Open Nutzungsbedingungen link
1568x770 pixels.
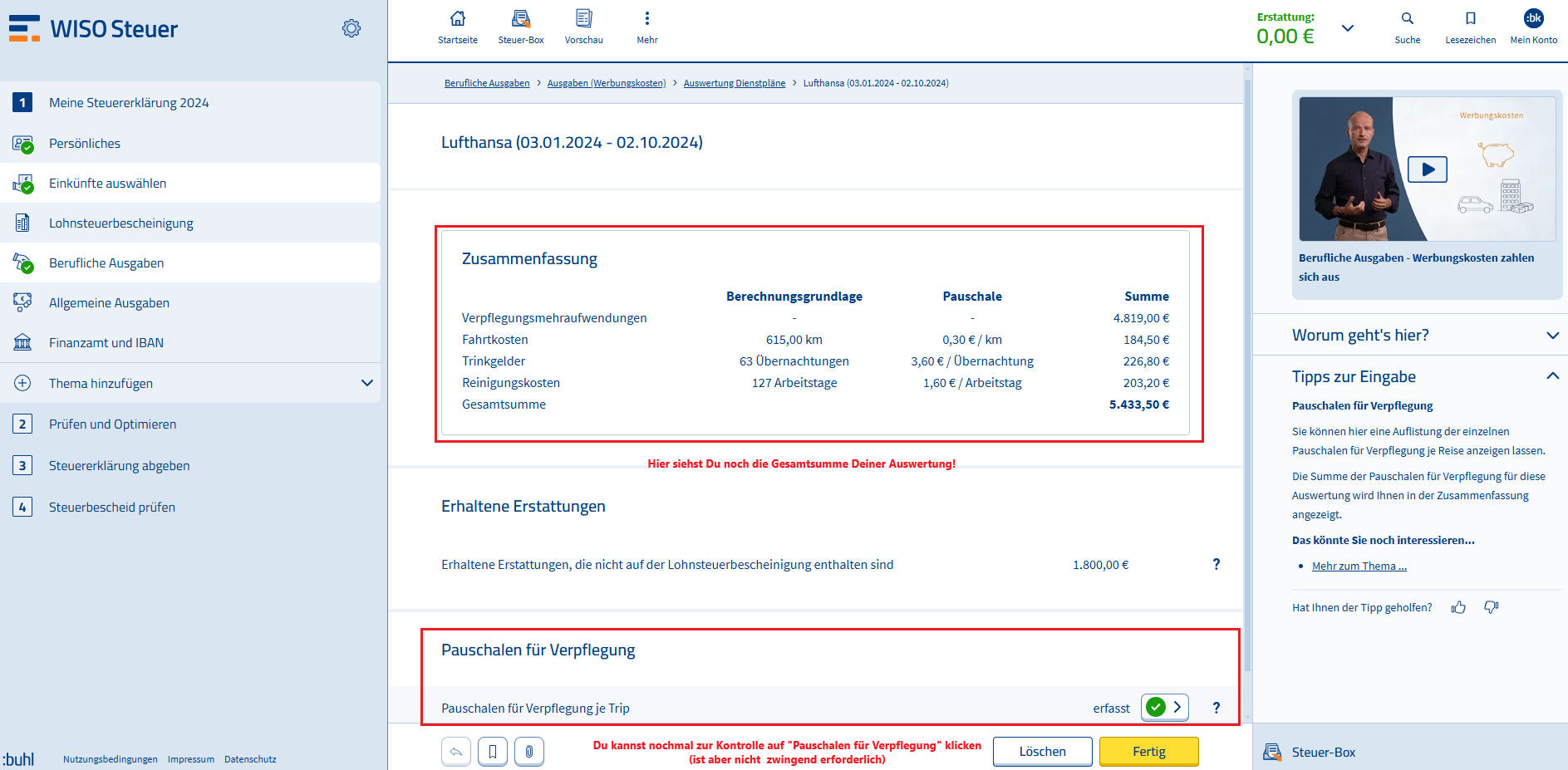pyautogui.click(x=111, y=759)
